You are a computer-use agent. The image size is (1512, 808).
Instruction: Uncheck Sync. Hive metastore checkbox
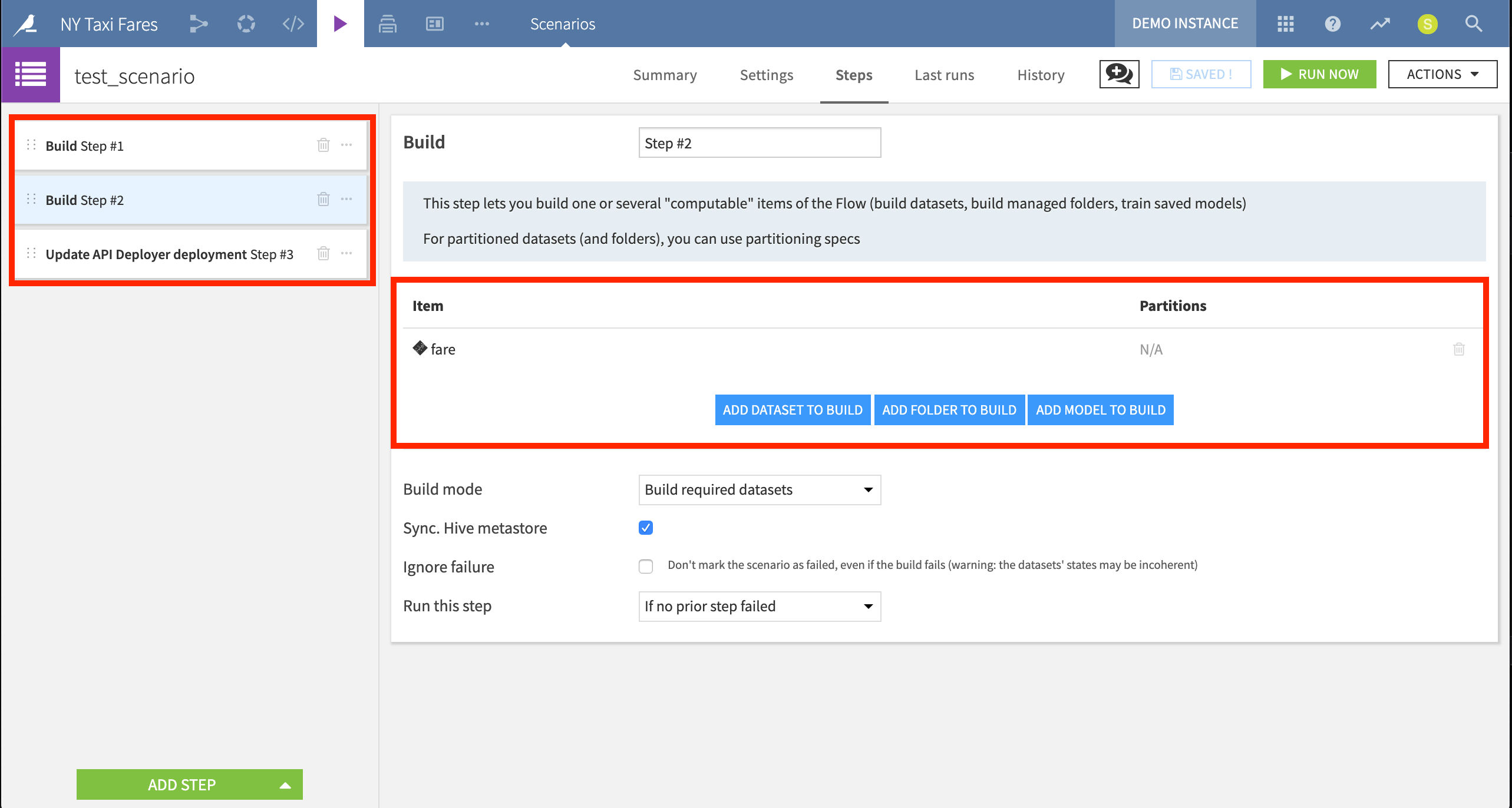tap(646, 528)
